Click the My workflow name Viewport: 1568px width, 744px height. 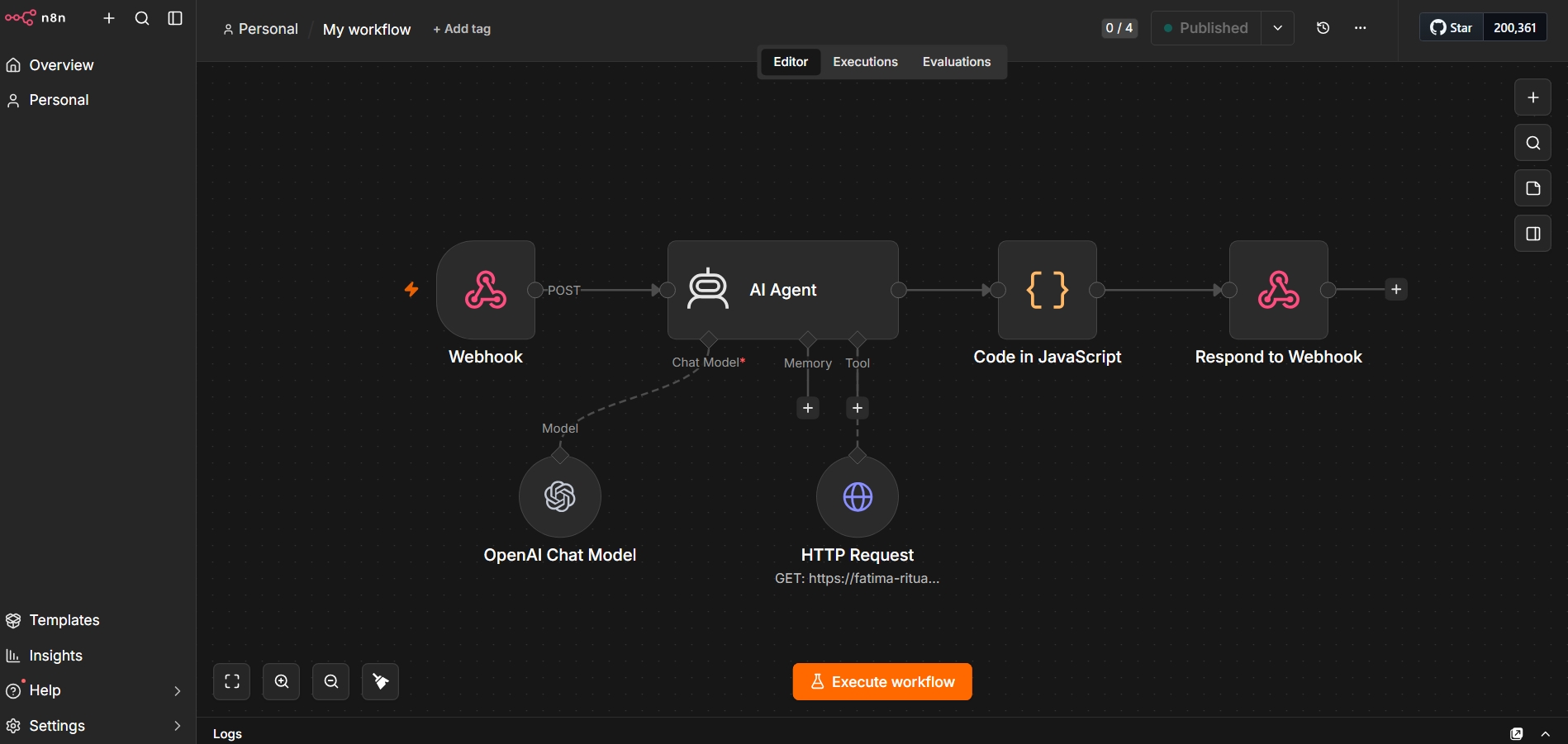coord(367,30)
